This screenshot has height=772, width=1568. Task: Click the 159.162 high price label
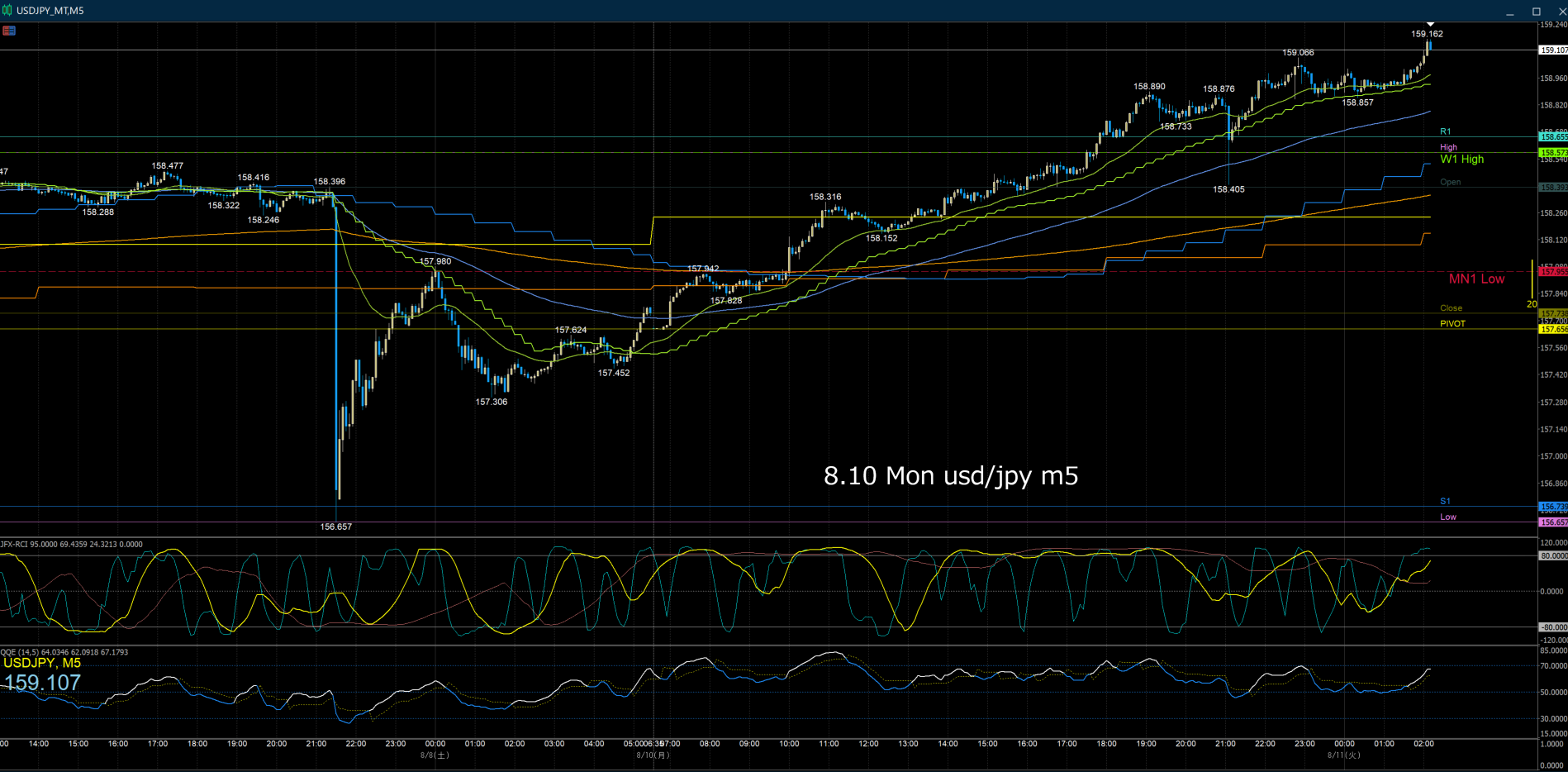[x=1427, y=34]
